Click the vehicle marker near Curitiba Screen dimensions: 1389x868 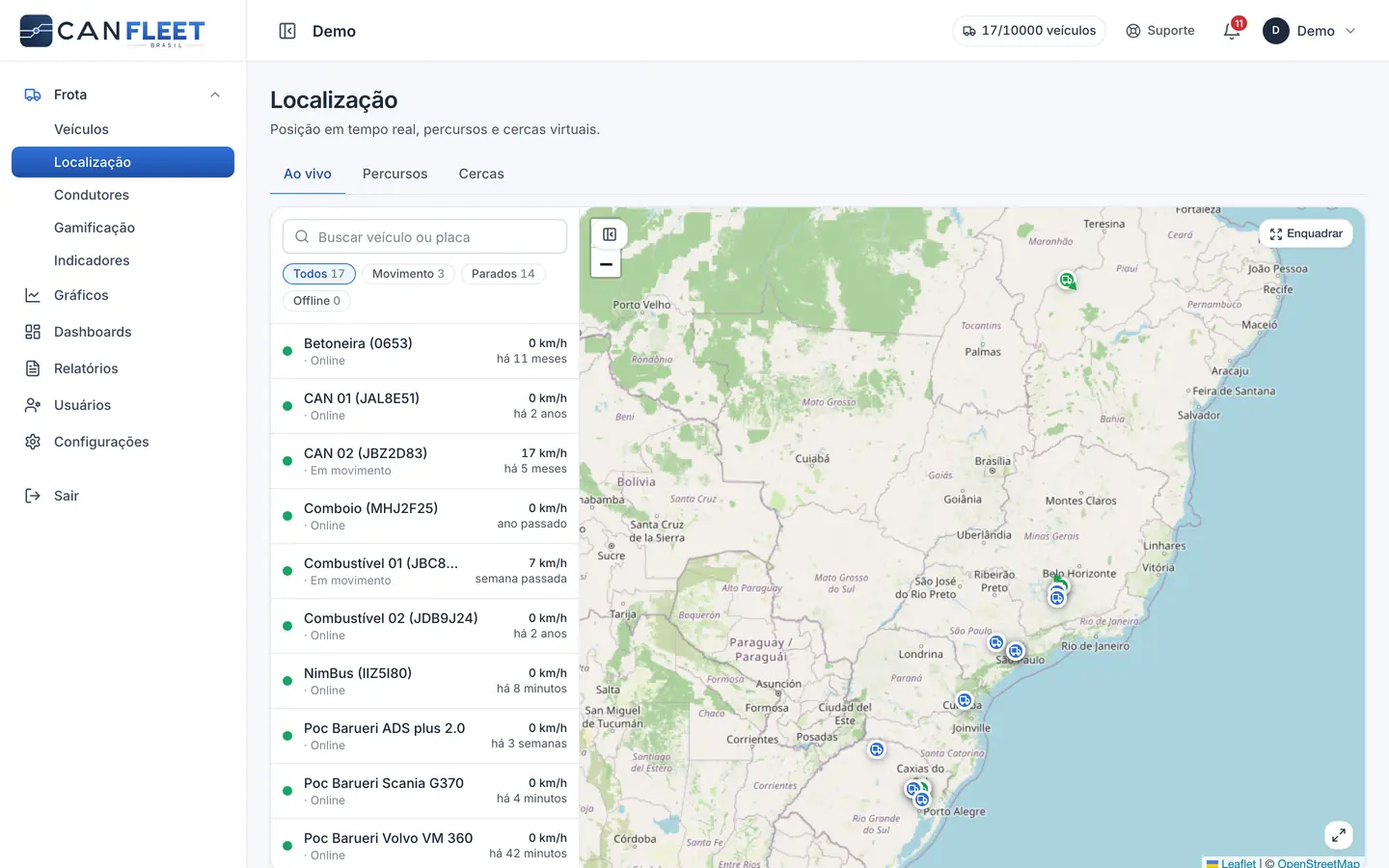point(964,700)
